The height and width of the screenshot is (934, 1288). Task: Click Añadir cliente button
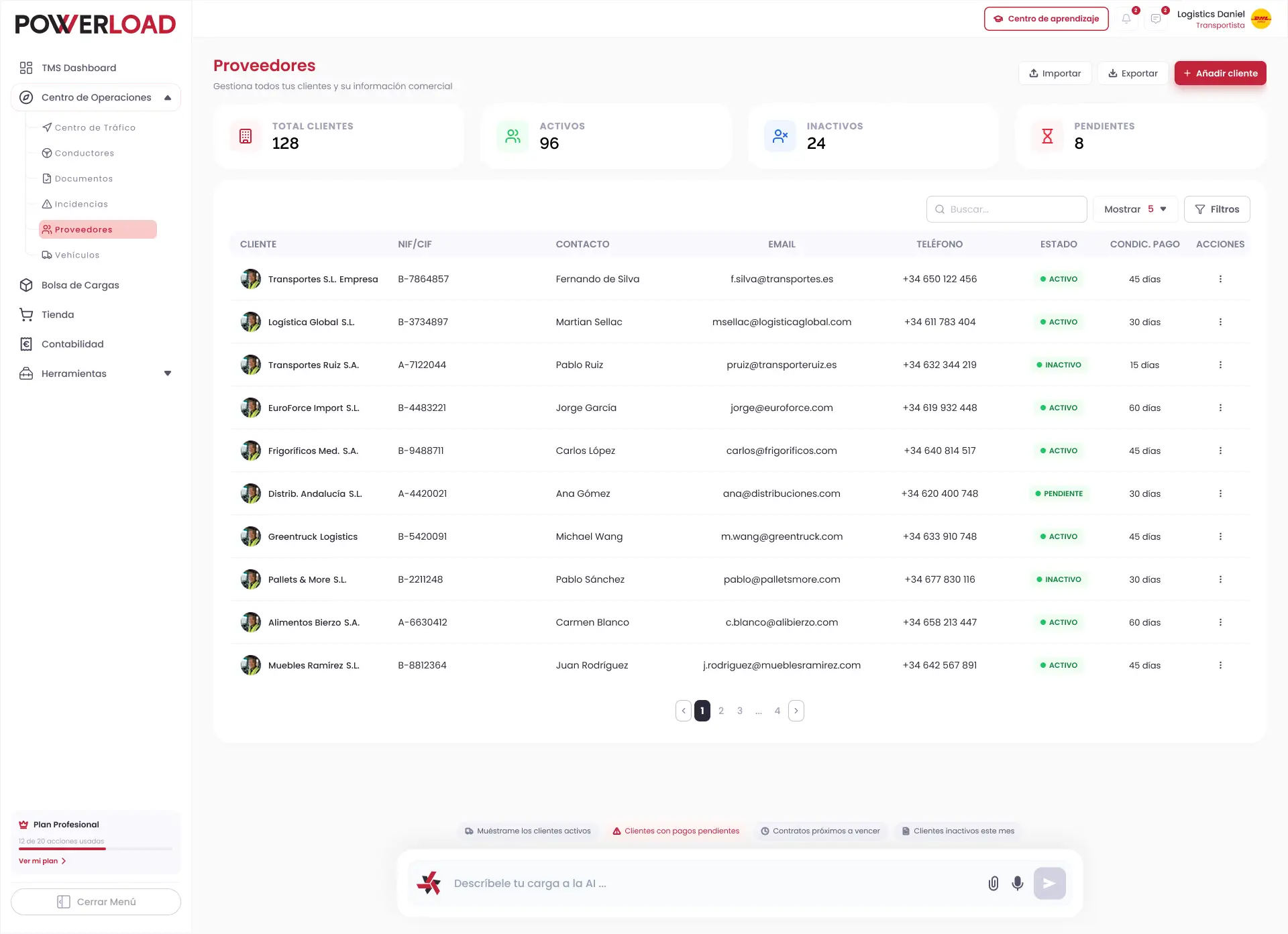point(1220,73)
